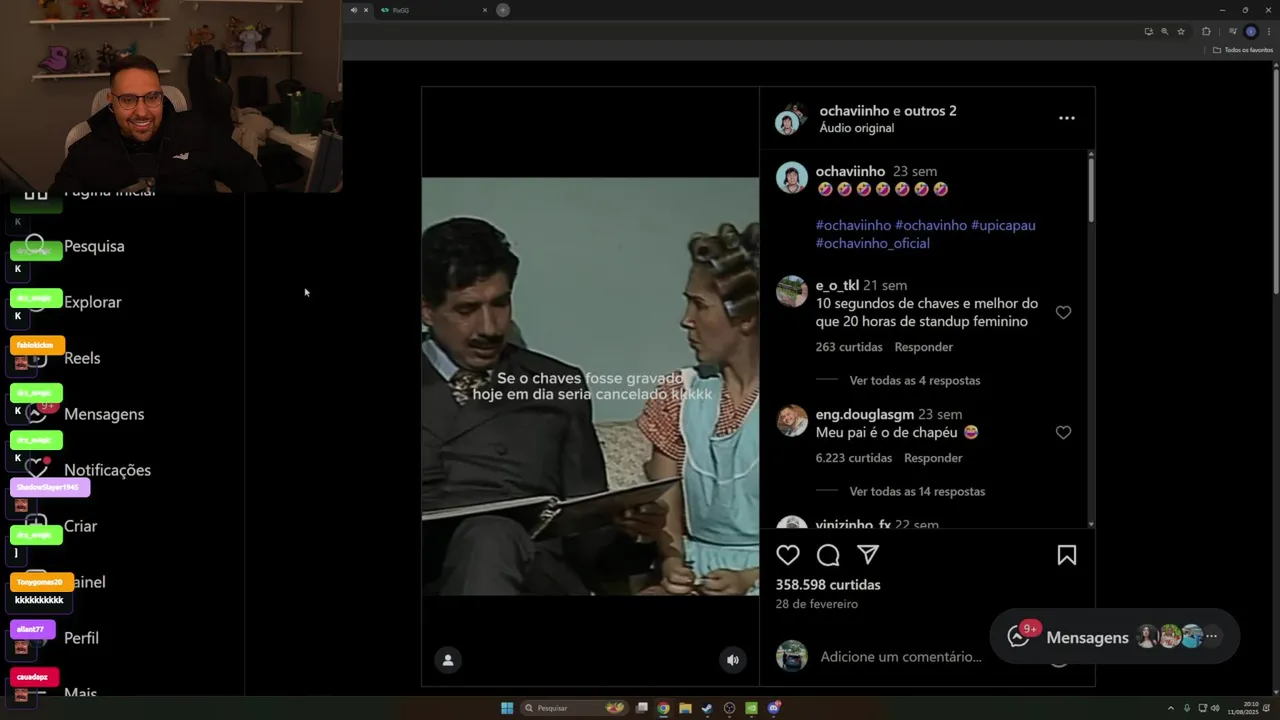The width and height of the screenshot is (1280, 720).
Task: Expand 'Ver todas as 14 respostas'
Action: click(x=917, y=492)
